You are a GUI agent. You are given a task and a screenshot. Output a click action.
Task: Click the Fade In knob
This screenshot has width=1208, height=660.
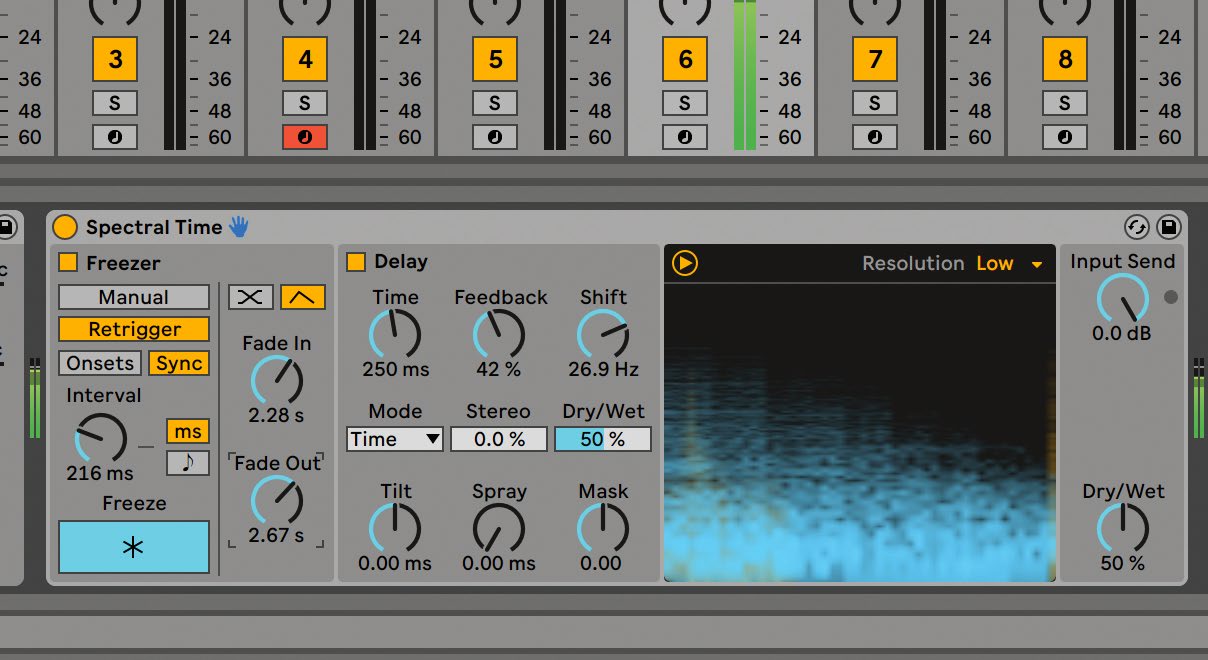pyautogui.click(x=277, y=380)
